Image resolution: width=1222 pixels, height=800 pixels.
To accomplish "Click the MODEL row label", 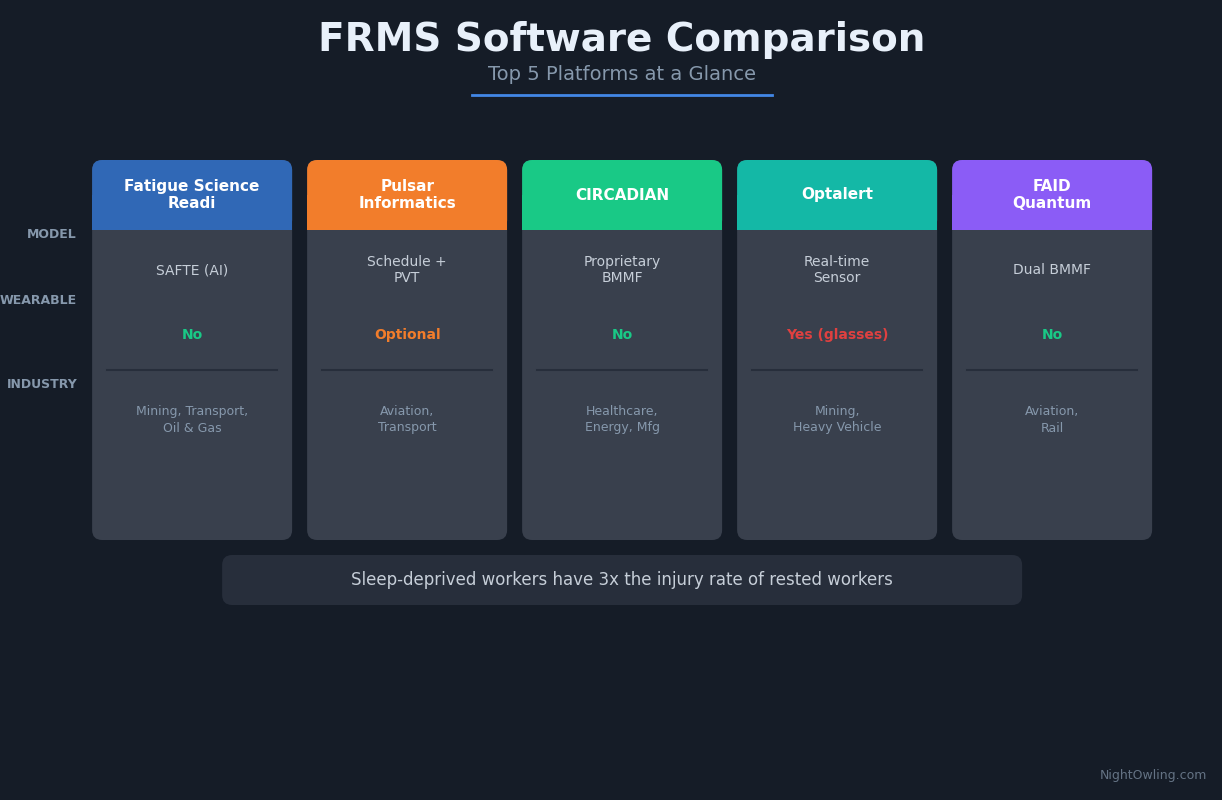I will (51, 234).
